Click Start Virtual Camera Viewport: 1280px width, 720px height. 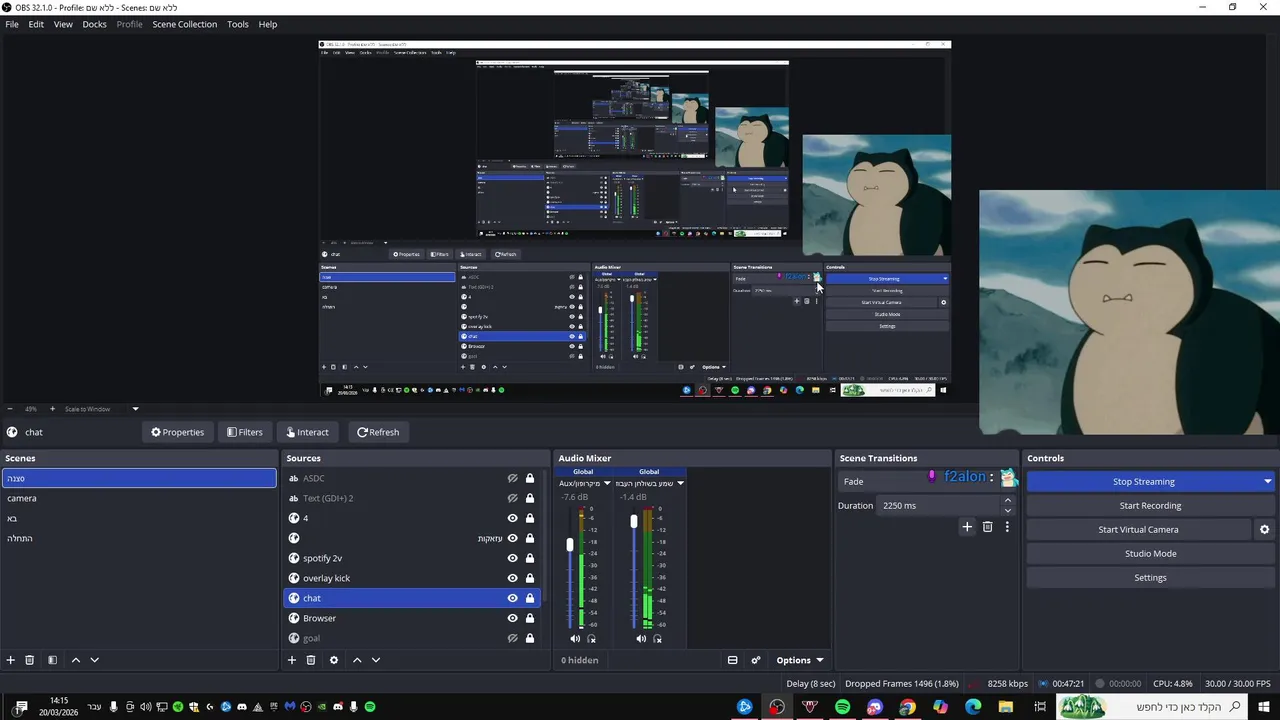[1138, 530]
